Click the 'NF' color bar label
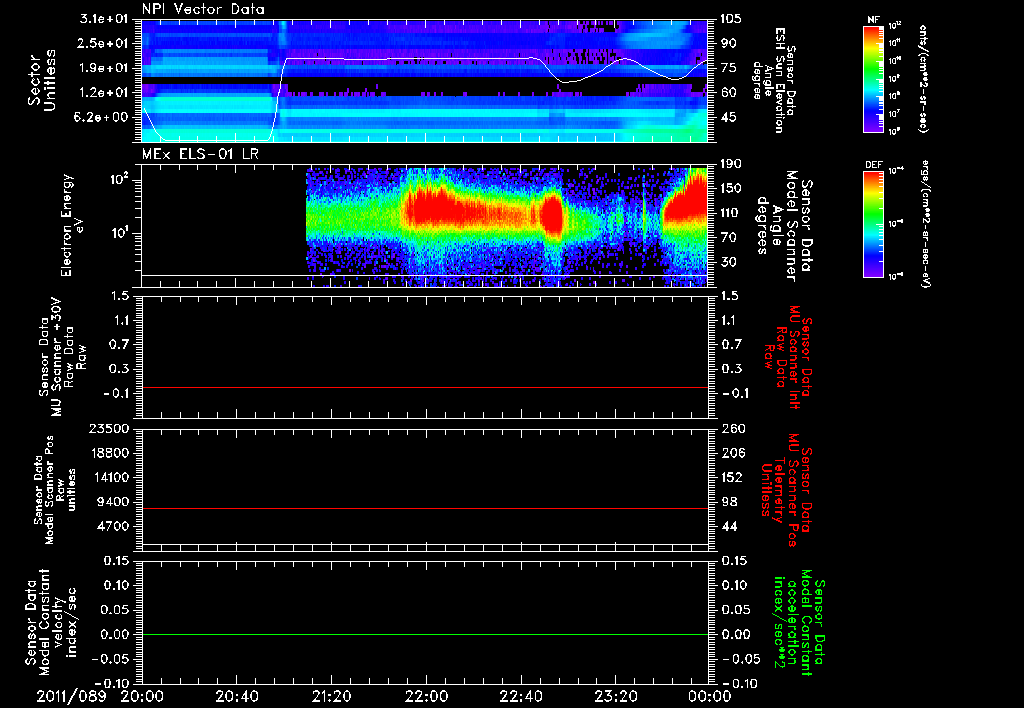The height and width of the screenshot is (708, 1024). pyautogui.click(x=873, y=20)
